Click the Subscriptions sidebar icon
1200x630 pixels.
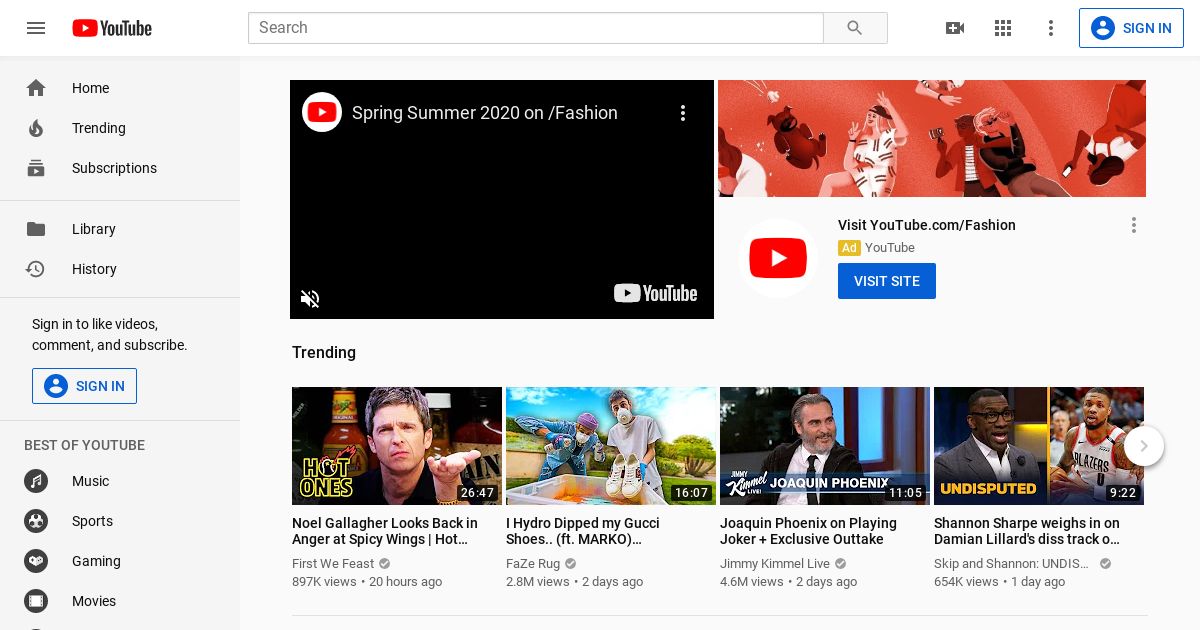36,168
